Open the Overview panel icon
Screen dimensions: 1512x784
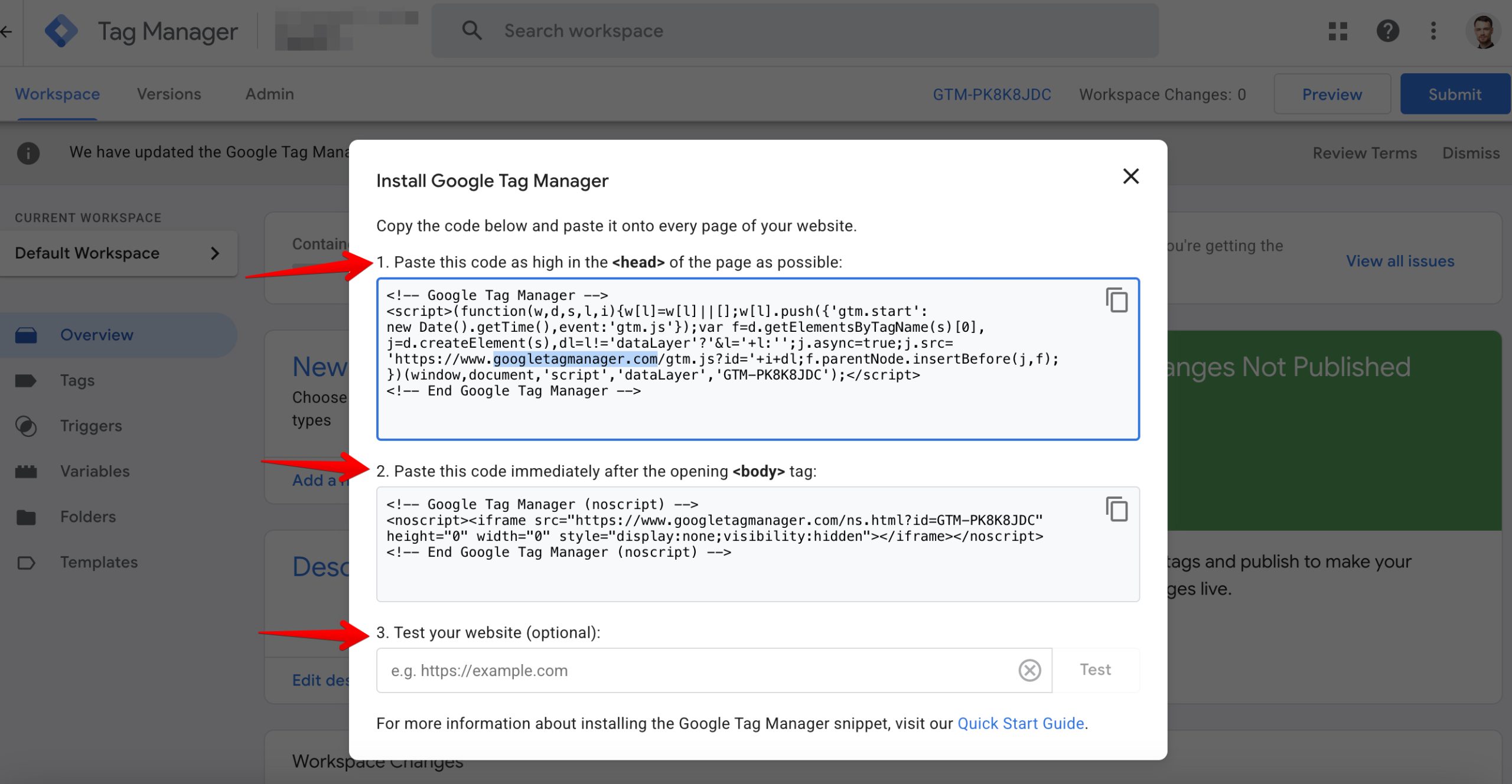tap(27, 335)
